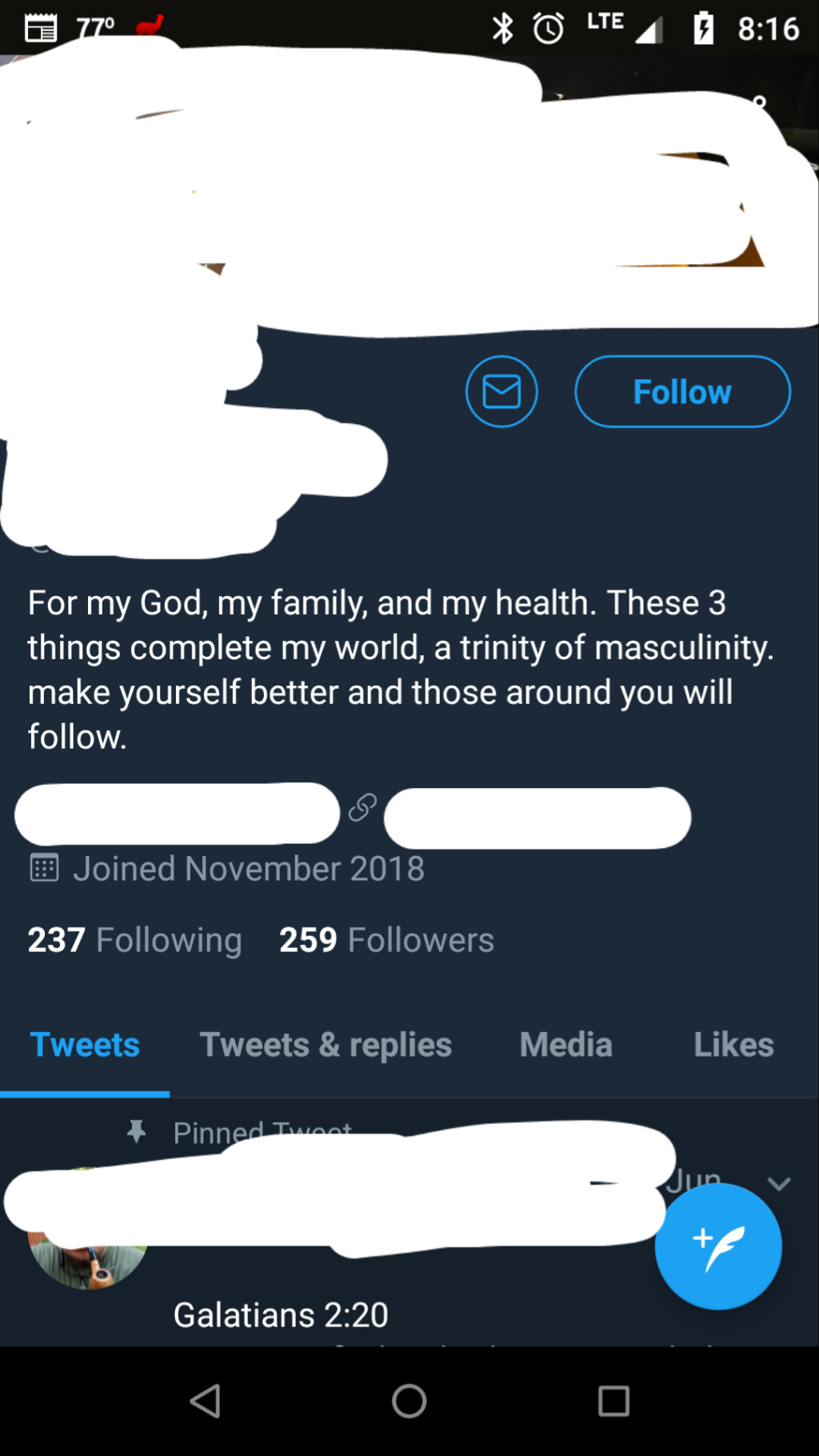Open the Galatians 2:20 pinned tweet
The height and width of the screenshot is (1456, 819).
point(281,1314)
